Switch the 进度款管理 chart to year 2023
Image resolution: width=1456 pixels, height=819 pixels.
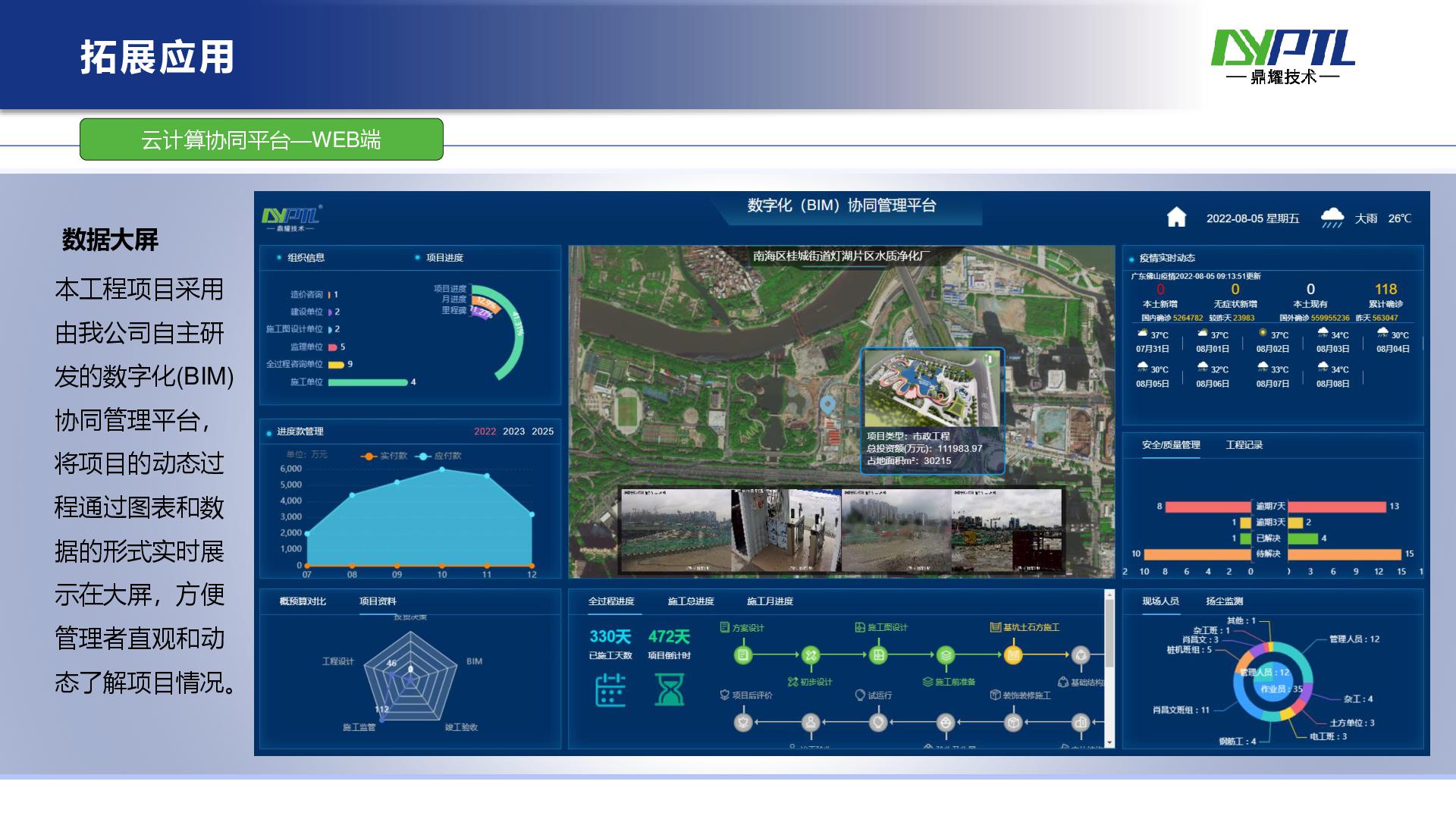[x=515, y=431]
